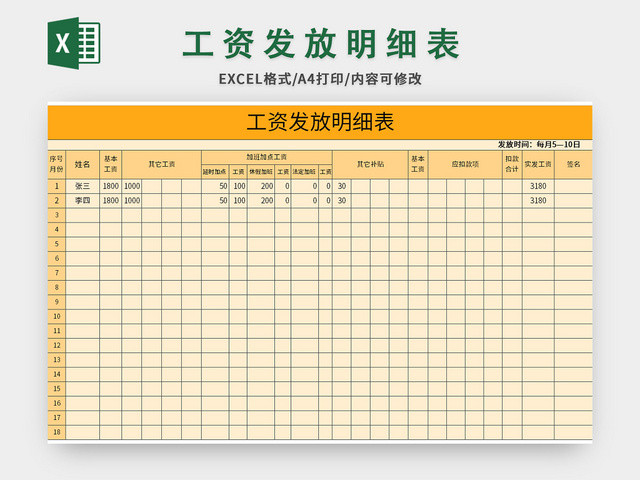Click the 其它补贴 header cell
Viewport: 640px width, 480px height.
[x=370, y=164]
